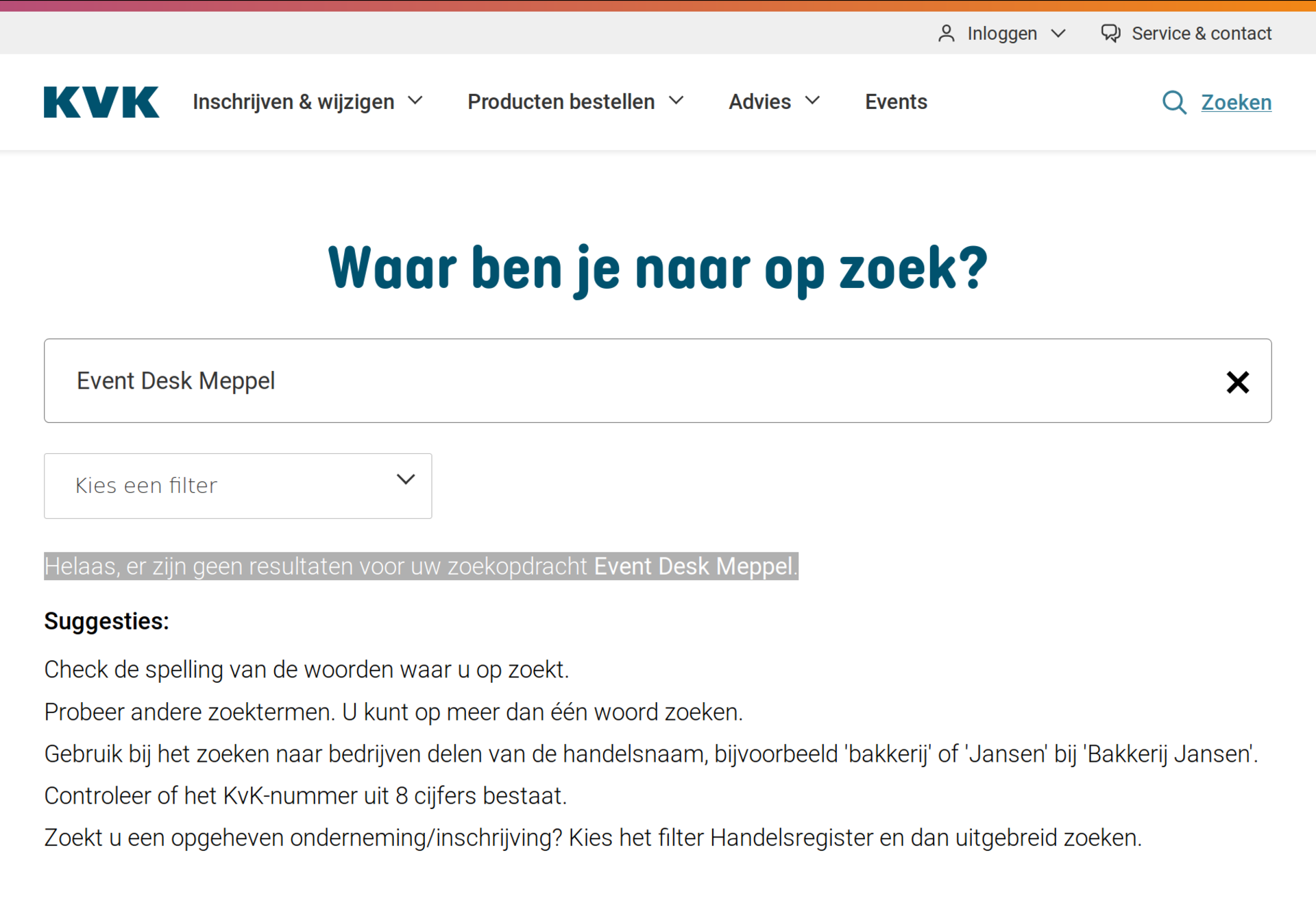Expand the Advies chevron

[x=812, y=101]
